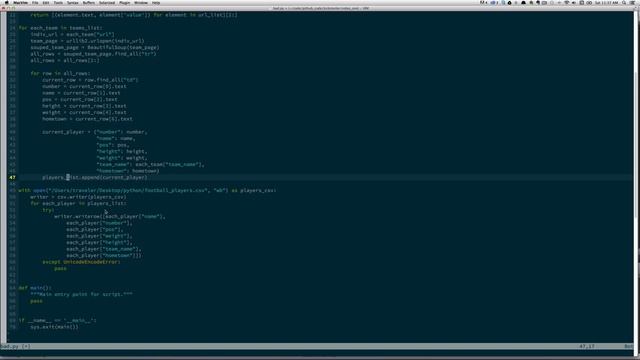Click the 'for each_team in teams_list:' line
Viewport: 640px width, 360px height.
tap(61, 28)
